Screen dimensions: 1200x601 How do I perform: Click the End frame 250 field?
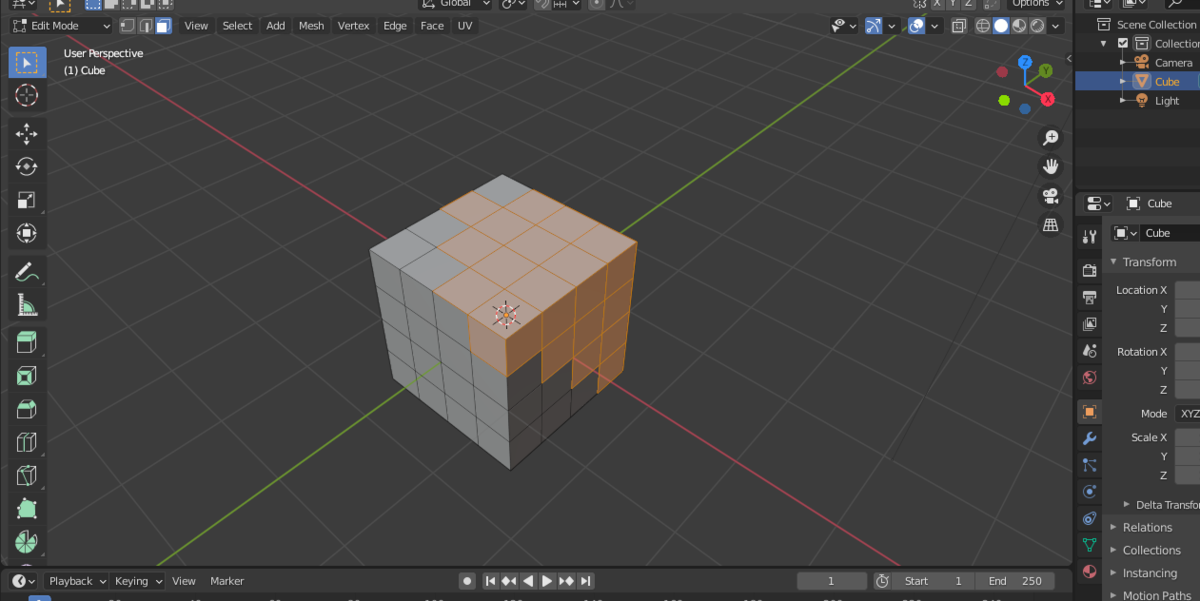1015,581
